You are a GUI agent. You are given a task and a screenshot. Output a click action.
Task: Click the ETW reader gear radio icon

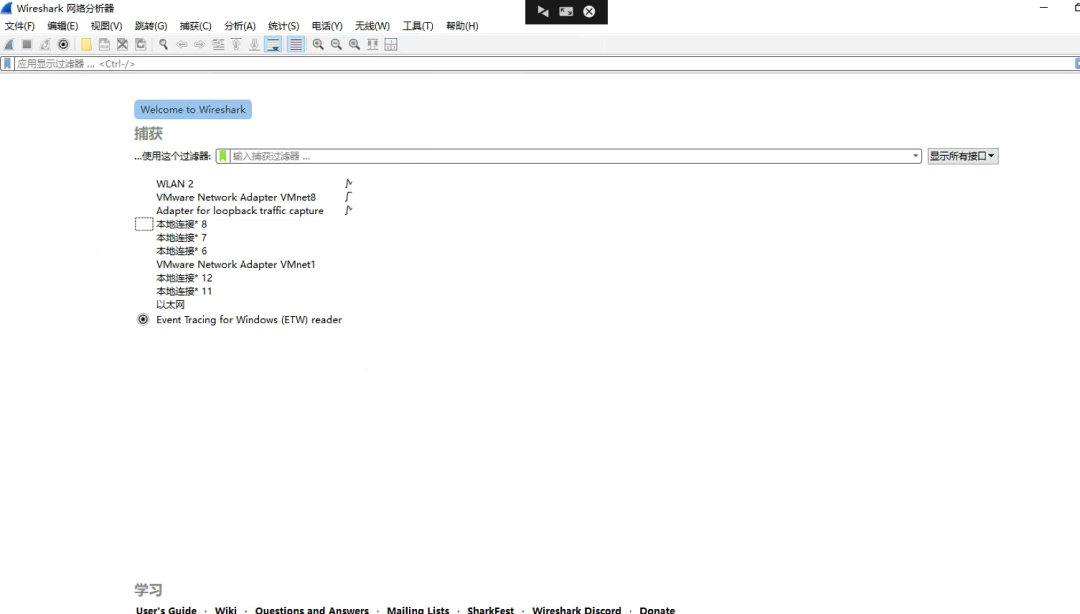tap(143, 319)
